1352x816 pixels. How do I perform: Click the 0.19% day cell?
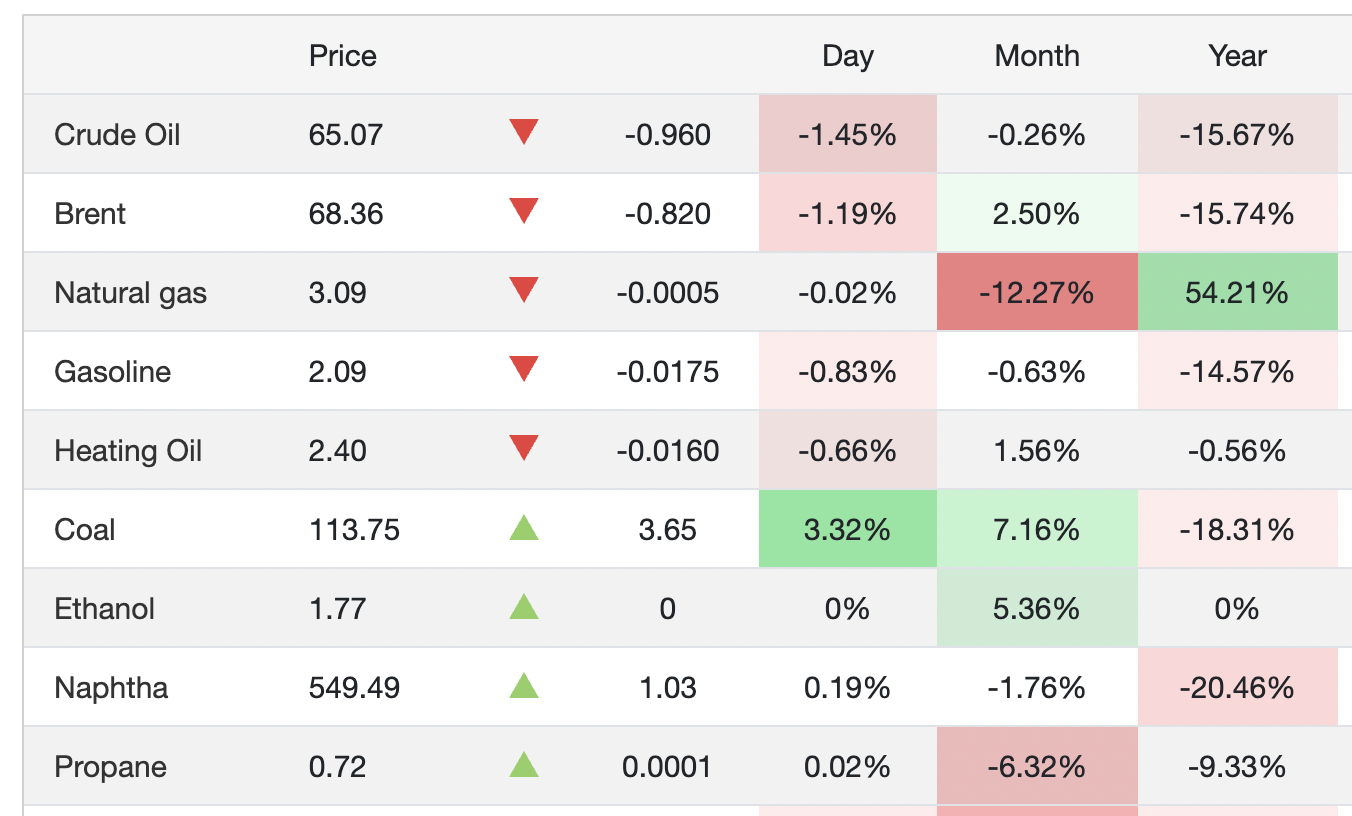(847, 687)
